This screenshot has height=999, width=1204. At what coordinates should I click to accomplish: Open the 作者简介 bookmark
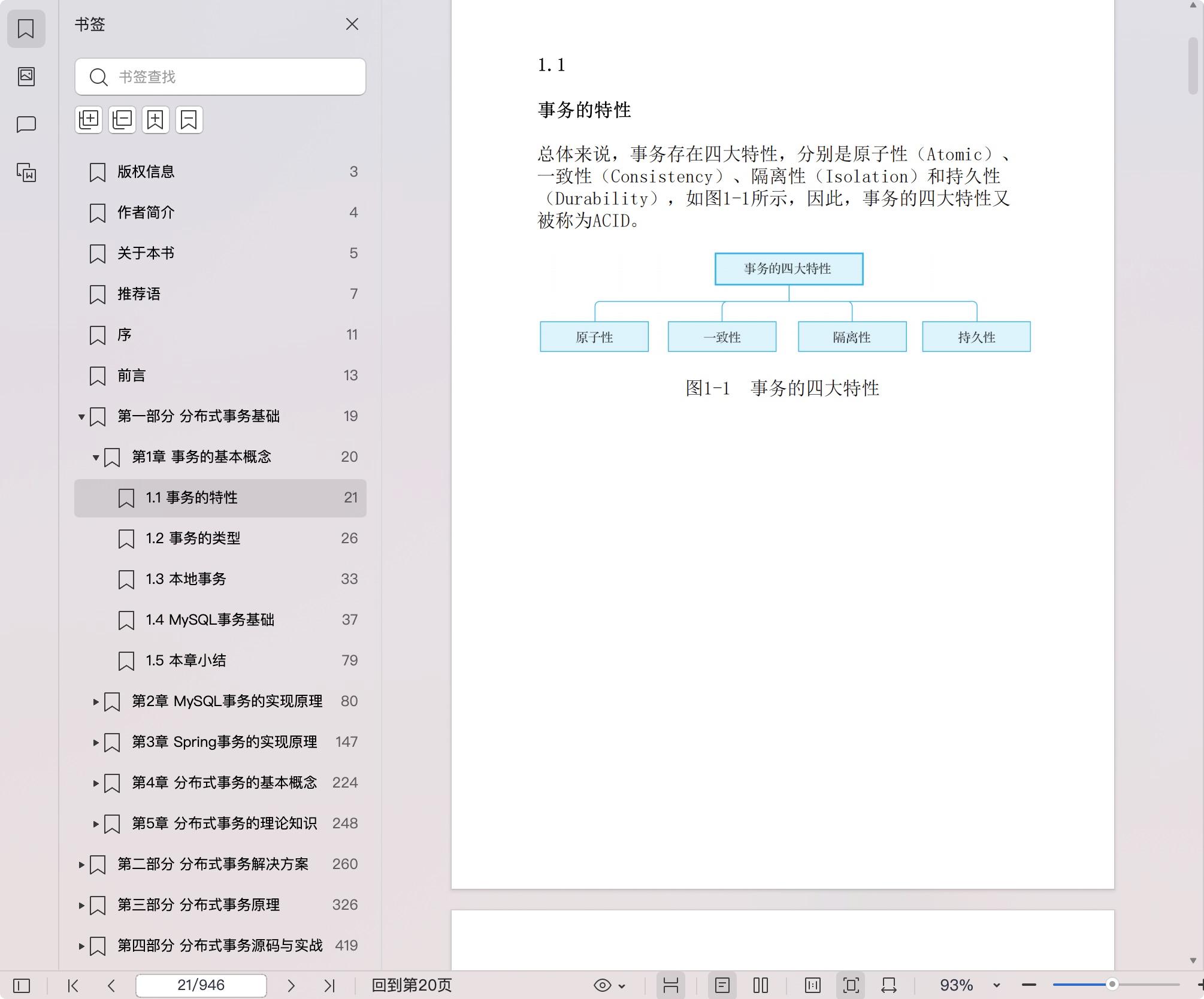tap(220, 213)
